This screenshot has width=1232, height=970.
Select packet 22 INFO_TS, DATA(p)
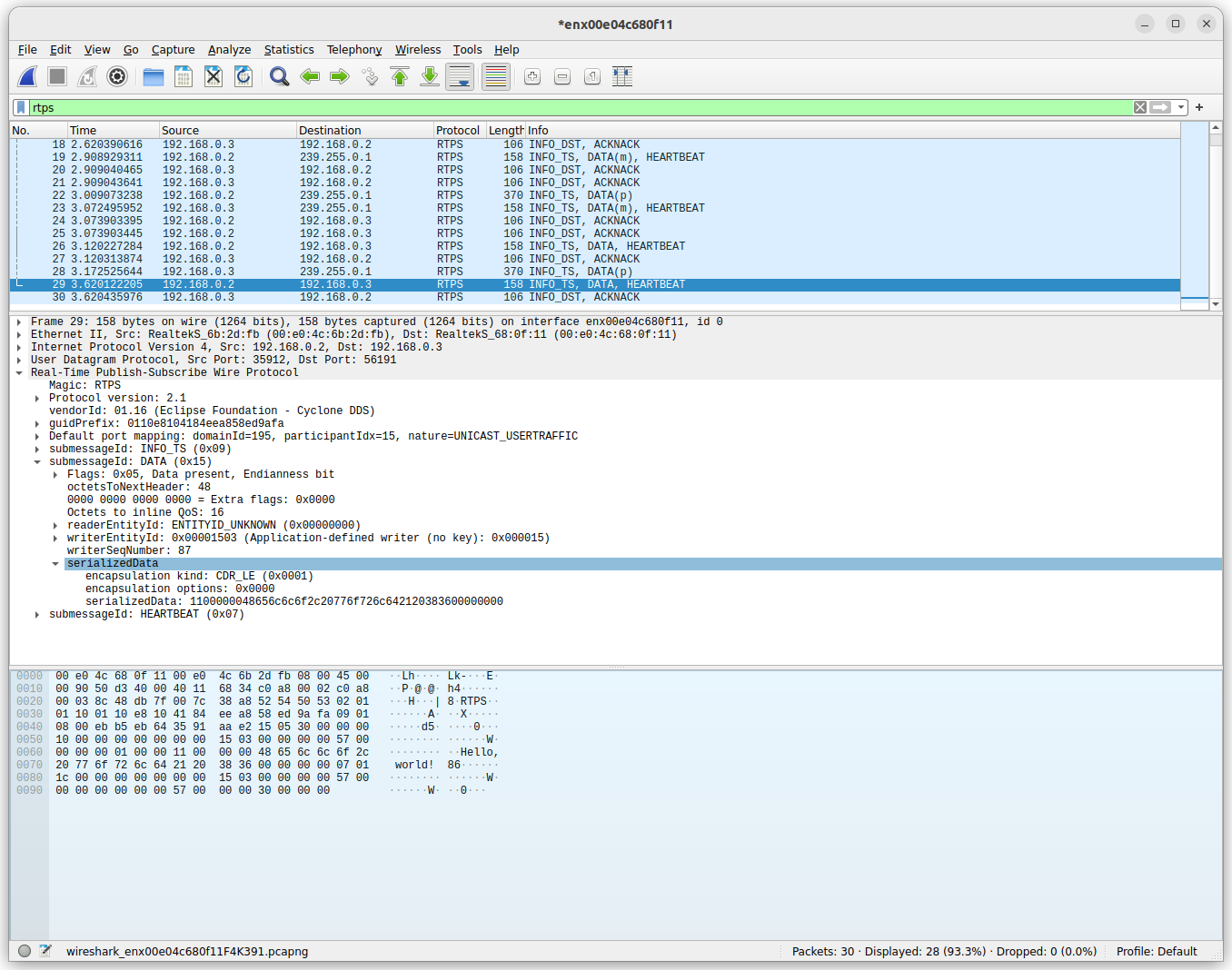[x=595, y=195]
